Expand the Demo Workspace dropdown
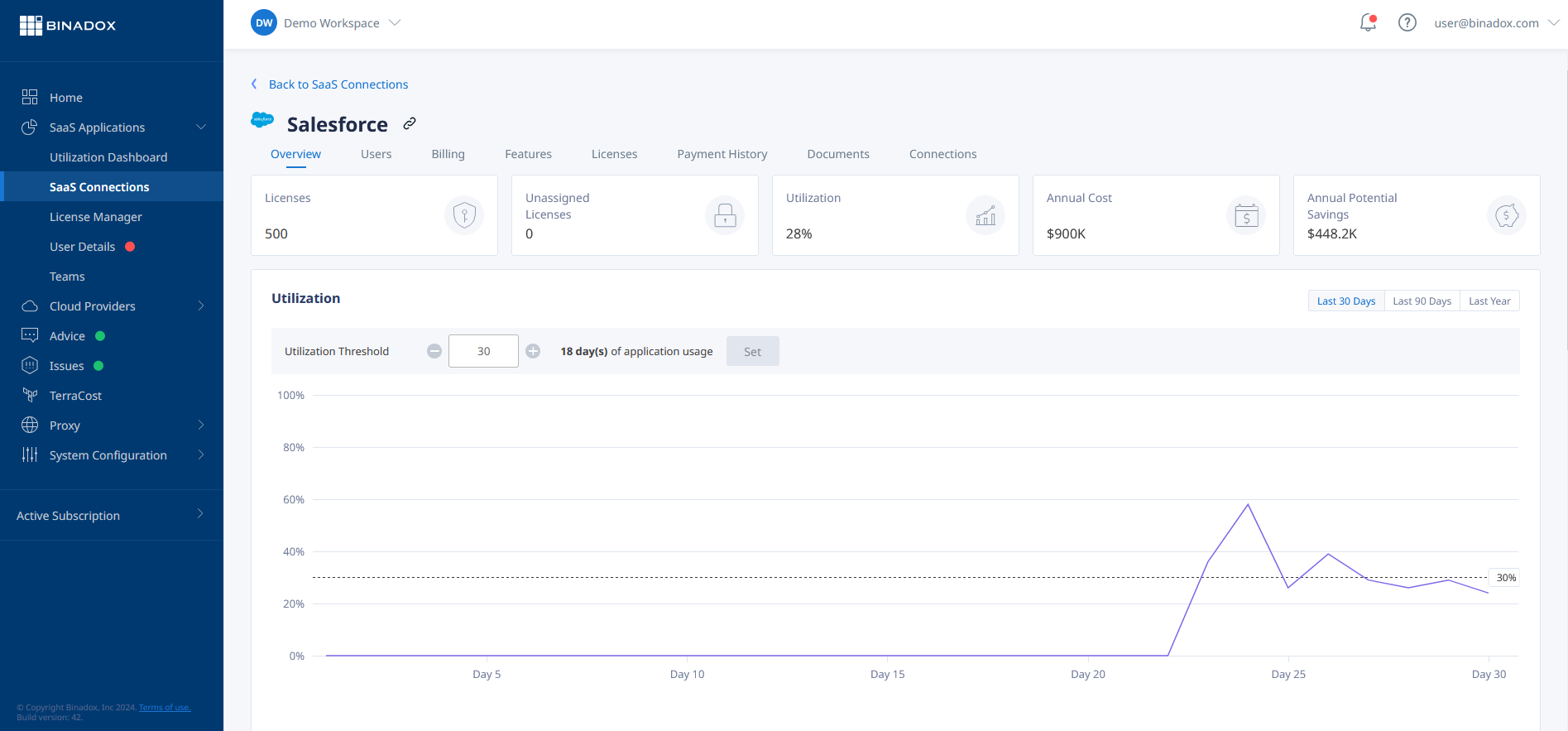 395,23
